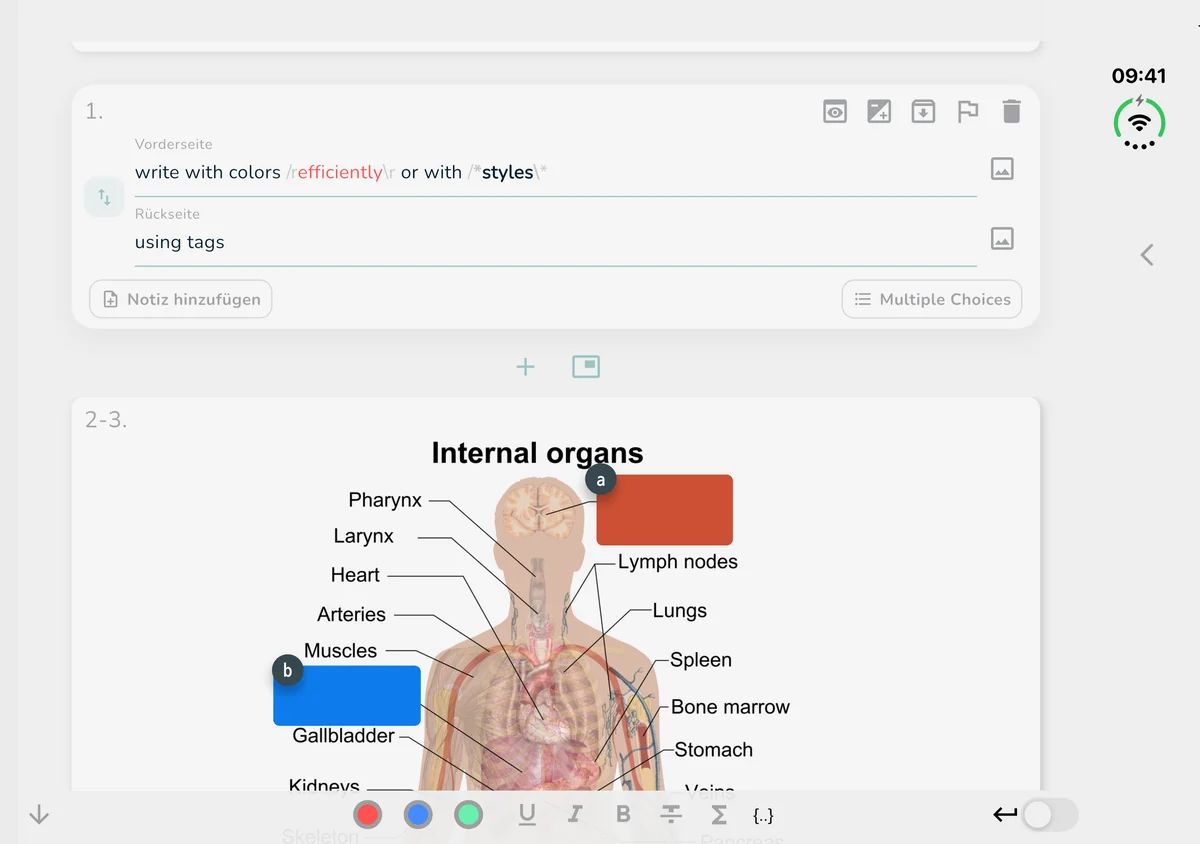This screenshot has height=844, width=1200.
Task: Select the red color swatch
Action: [368, 815]
